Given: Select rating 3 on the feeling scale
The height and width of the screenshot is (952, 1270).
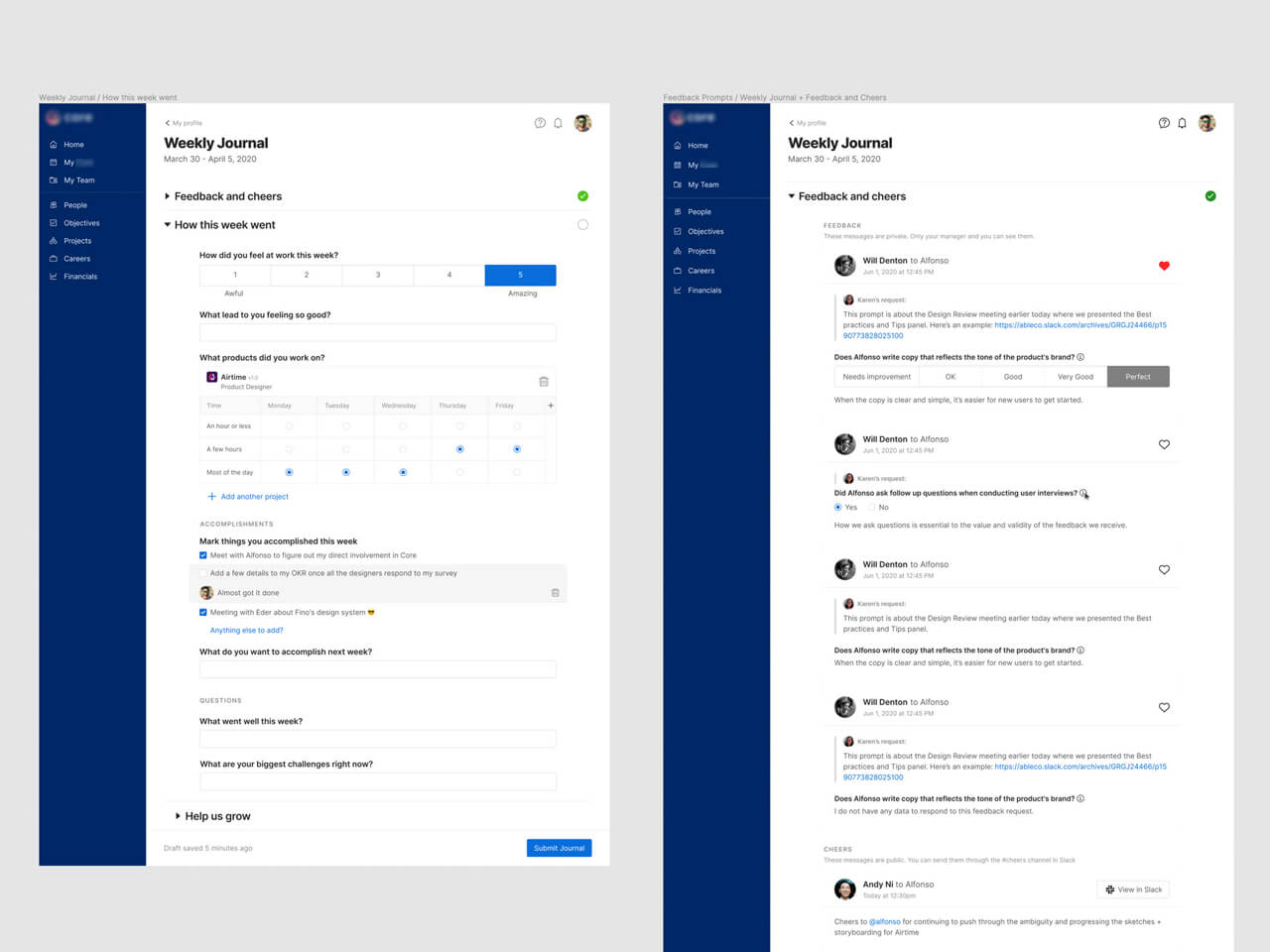Looking at the screenshot, I should [378, 275].
